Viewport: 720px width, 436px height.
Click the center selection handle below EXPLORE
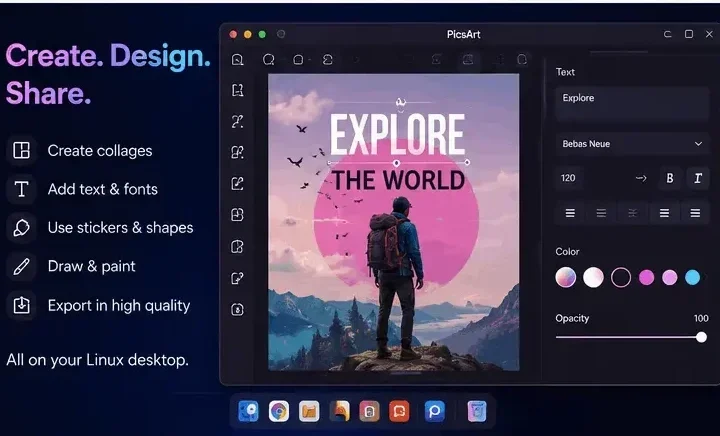(x=396, y=163)
